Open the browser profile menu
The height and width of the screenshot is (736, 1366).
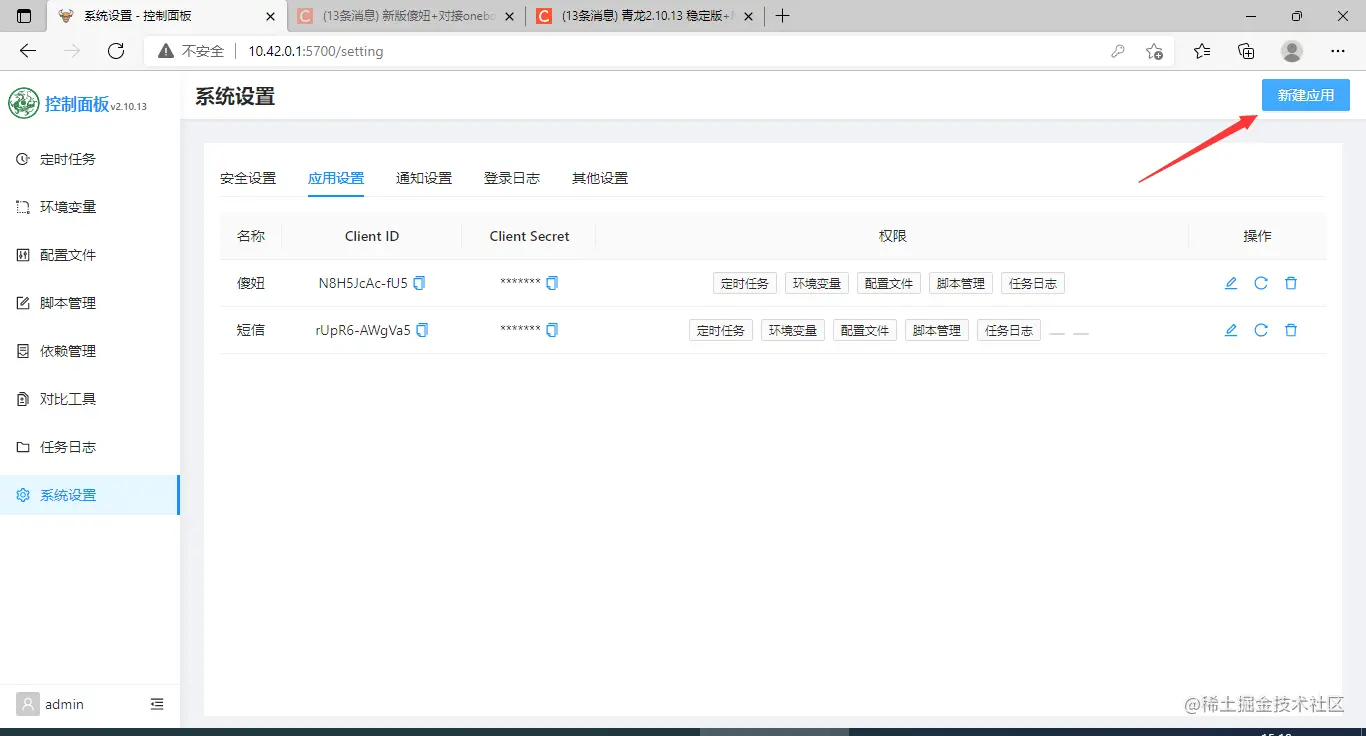[x=1291, y=50]
